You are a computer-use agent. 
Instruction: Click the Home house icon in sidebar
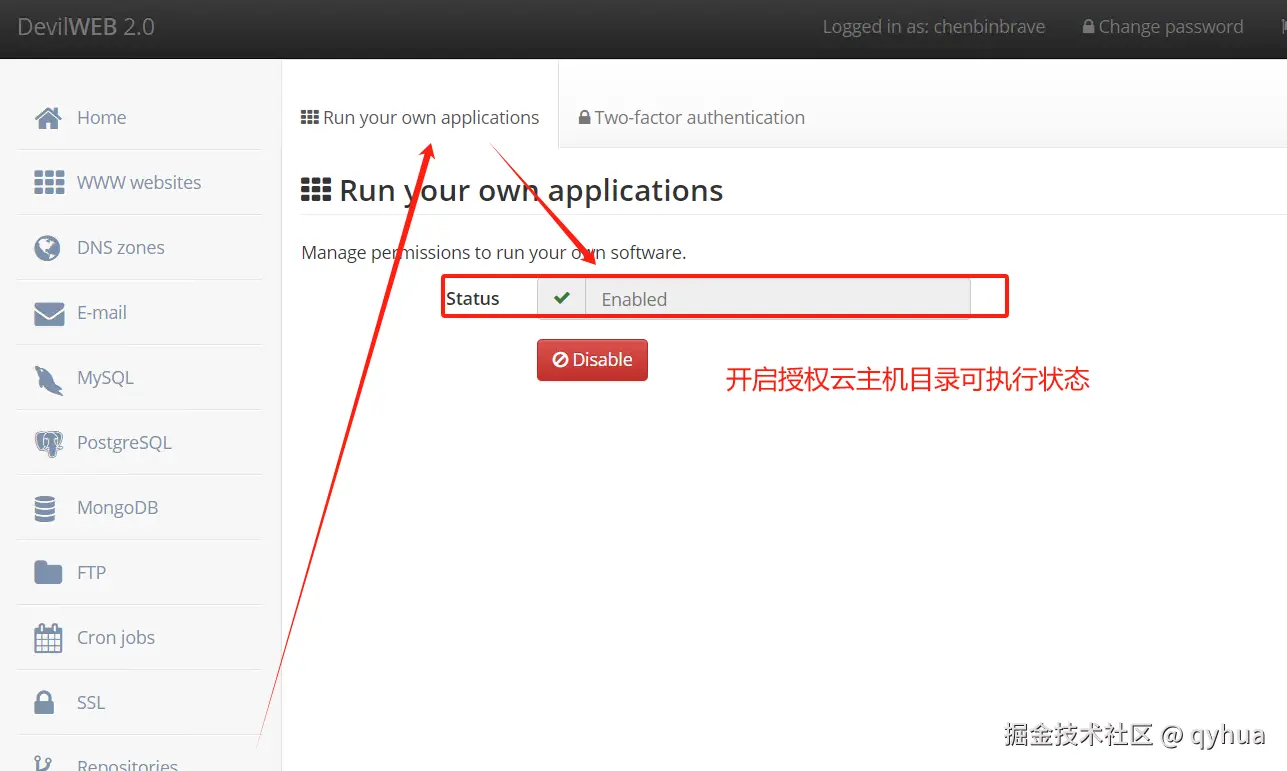click(x=48, y=118)
